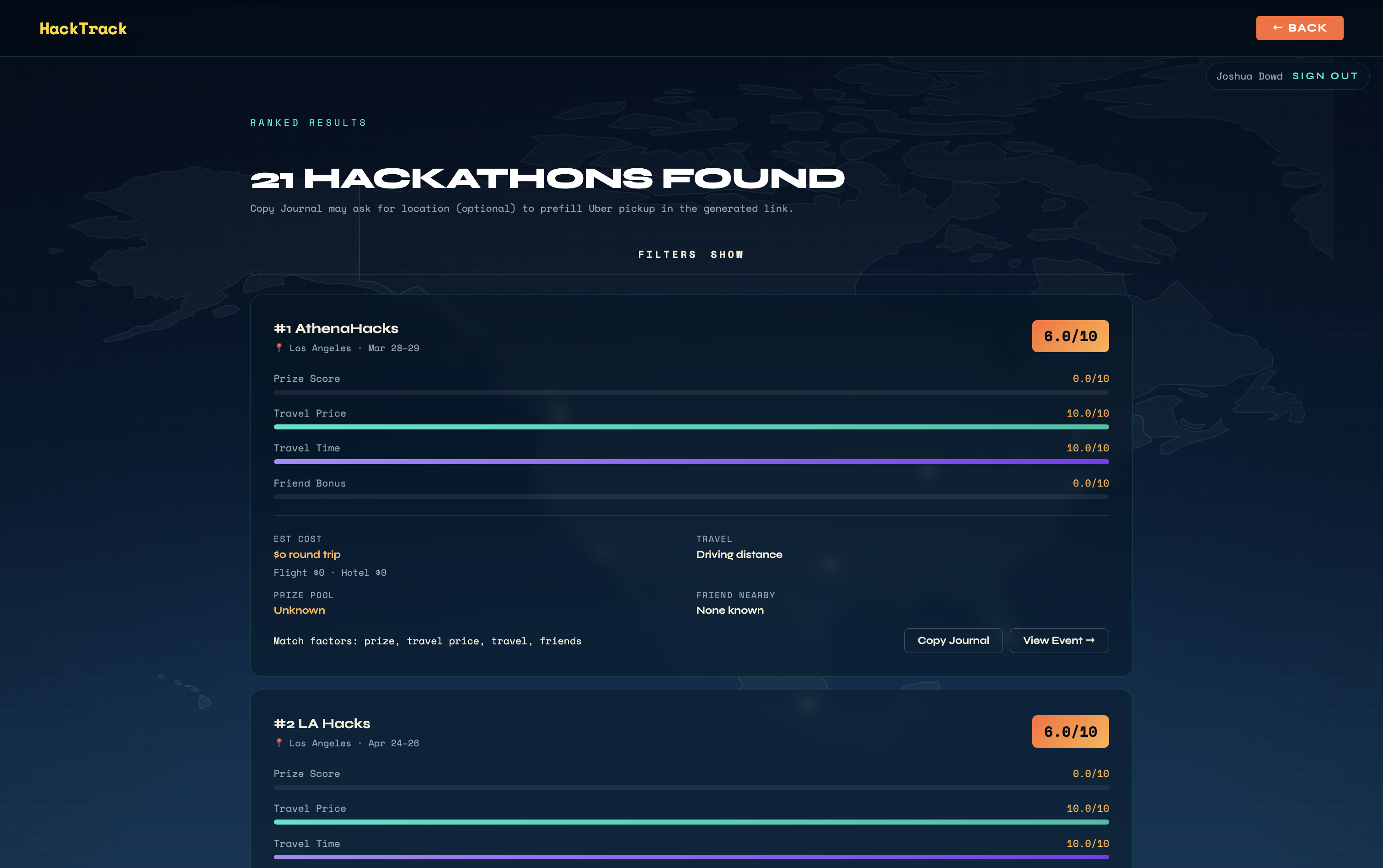Image resolution: width=1383 pixels, height=868 pixels.
Task: Open View Event for AthenaHacks
Action: click(1058, 641)
